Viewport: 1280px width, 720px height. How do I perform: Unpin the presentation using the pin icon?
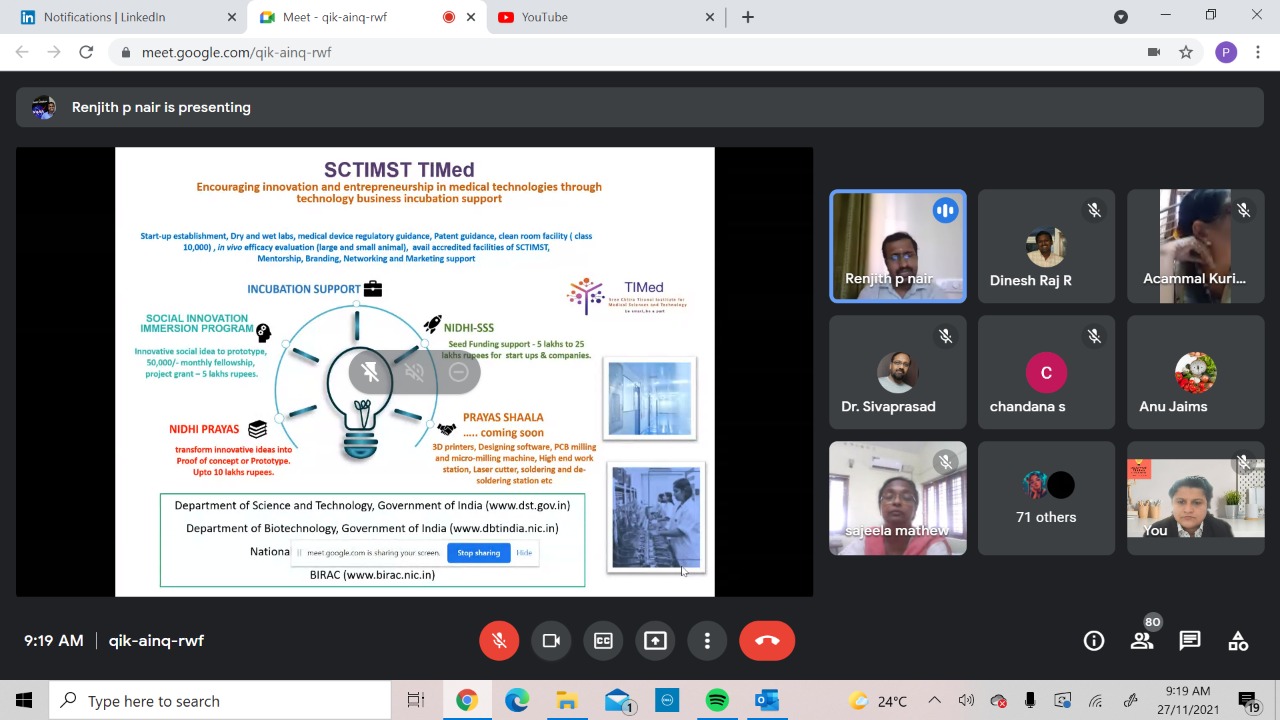tap(370, 372)
